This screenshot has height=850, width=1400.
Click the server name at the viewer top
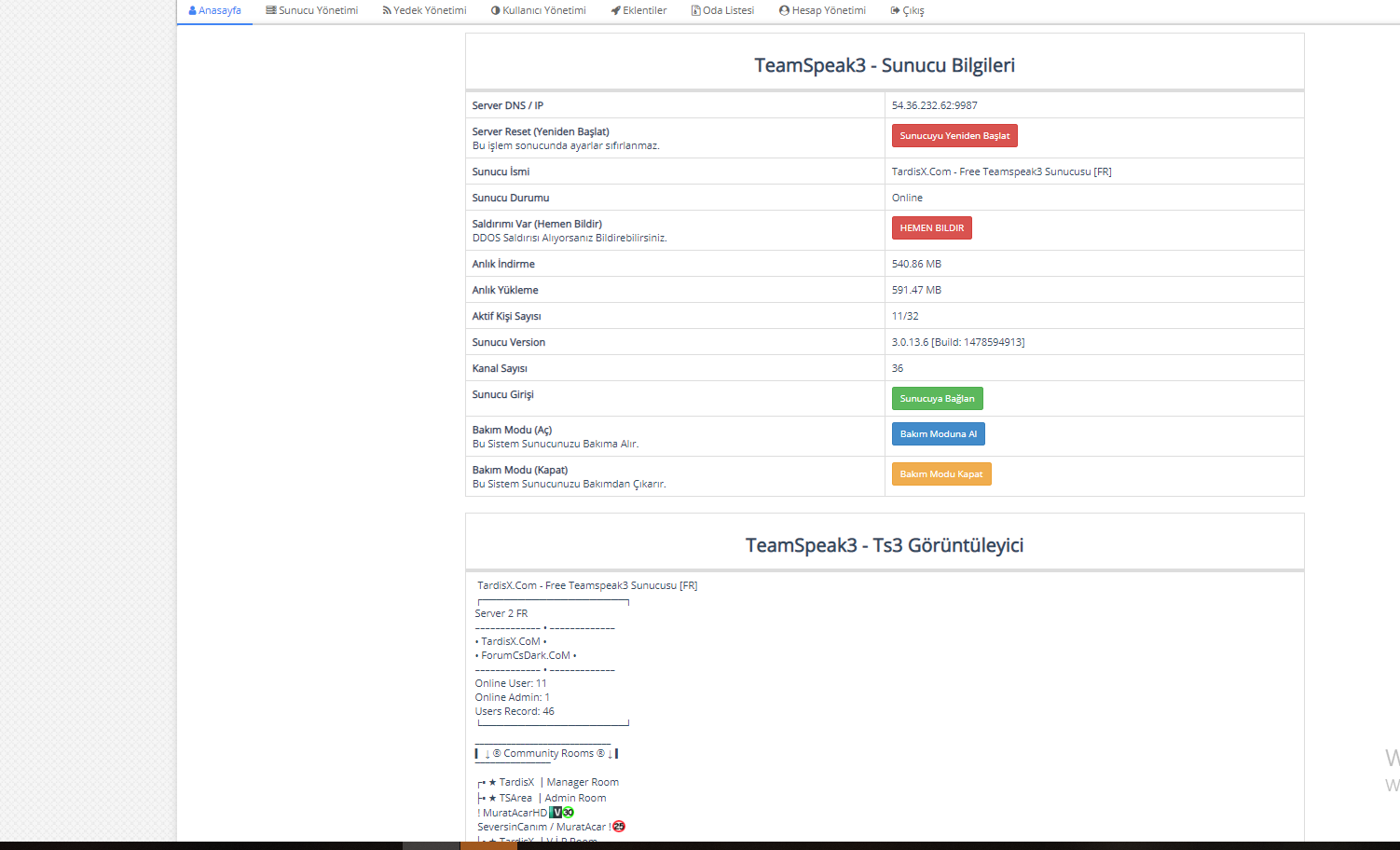point(587,585)
